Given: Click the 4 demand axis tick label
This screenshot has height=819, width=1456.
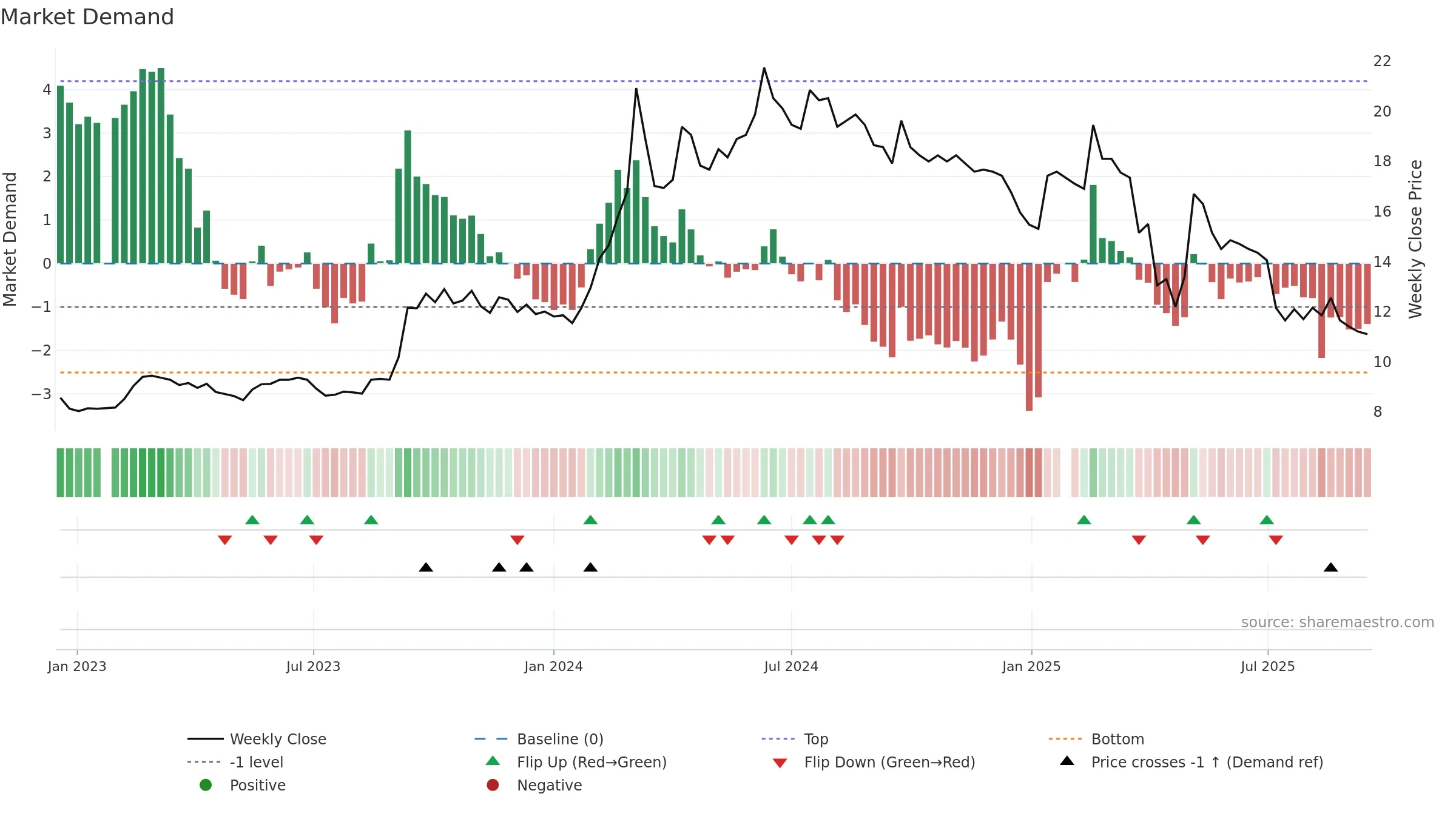Looking at the screenshot, I should coord(47,90).
